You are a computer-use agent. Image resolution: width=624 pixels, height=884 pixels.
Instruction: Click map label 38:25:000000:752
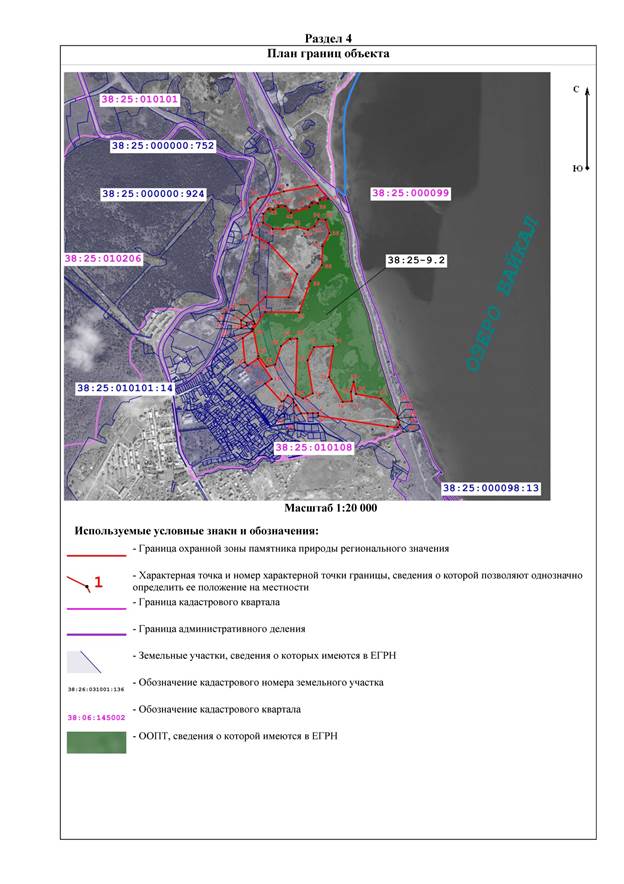click(163, 145)
